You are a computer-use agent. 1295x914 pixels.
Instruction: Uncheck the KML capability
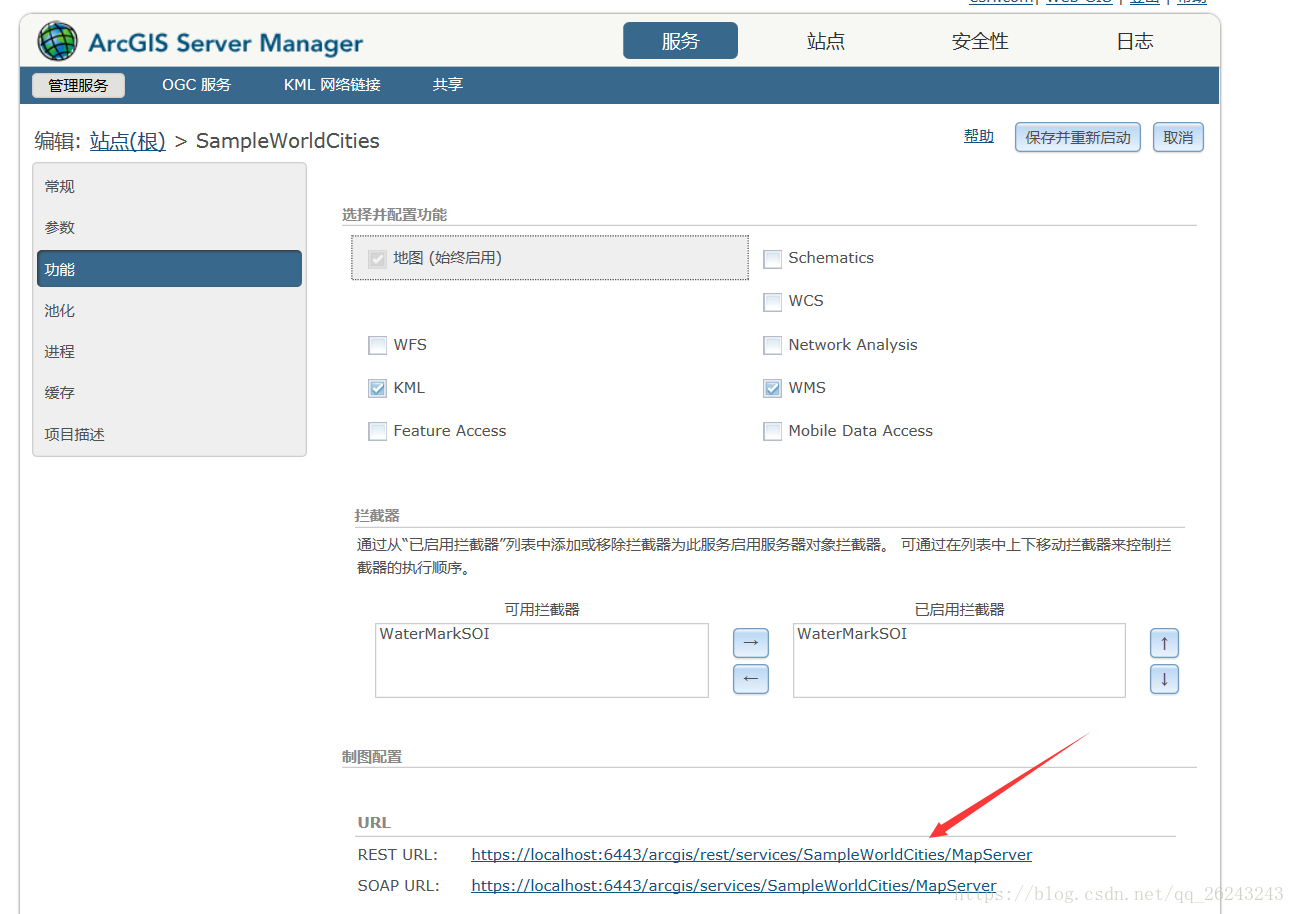(x=378, y=389)
